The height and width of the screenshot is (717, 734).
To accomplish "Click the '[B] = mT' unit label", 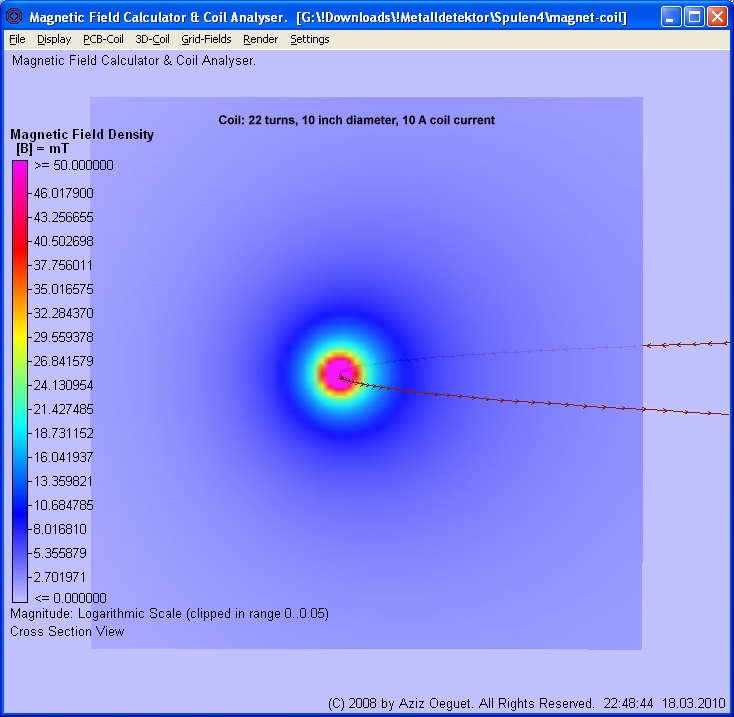I will (42, 149).
